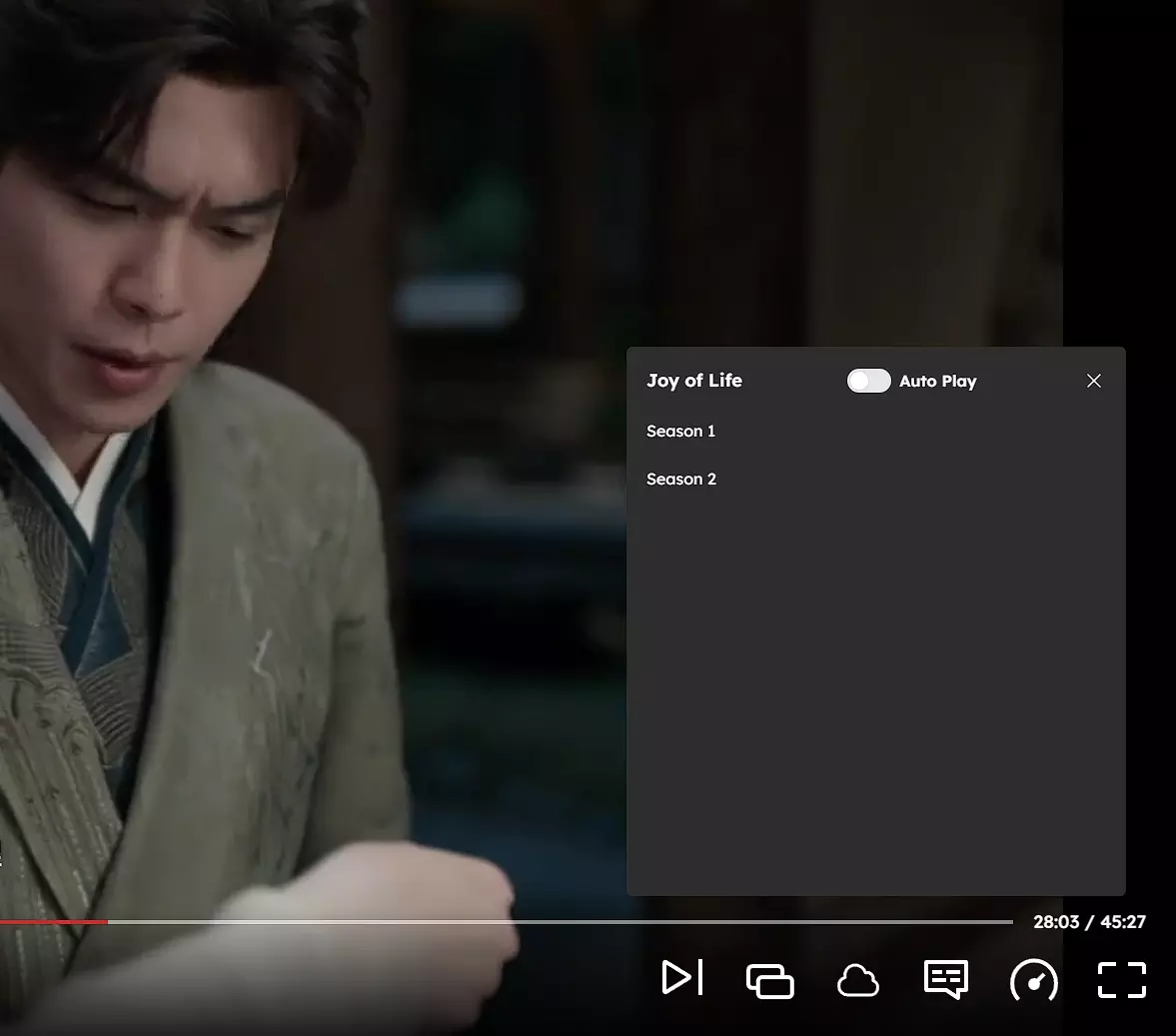Seek to the middle of the progress bar
1176x1036 pixels.
tap(507, 922)
